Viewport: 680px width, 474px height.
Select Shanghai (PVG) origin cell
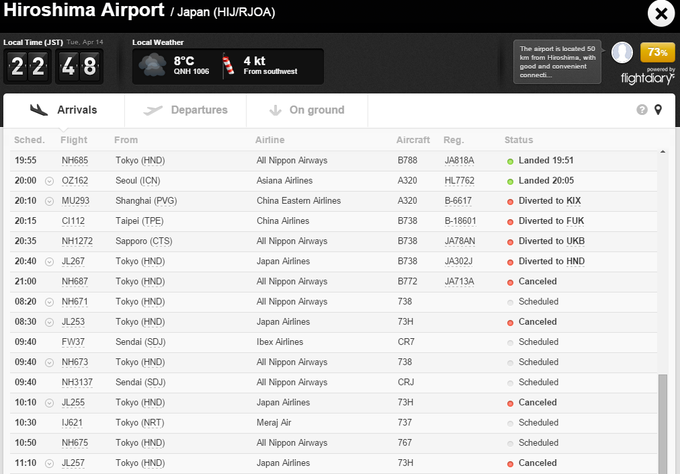146,201
